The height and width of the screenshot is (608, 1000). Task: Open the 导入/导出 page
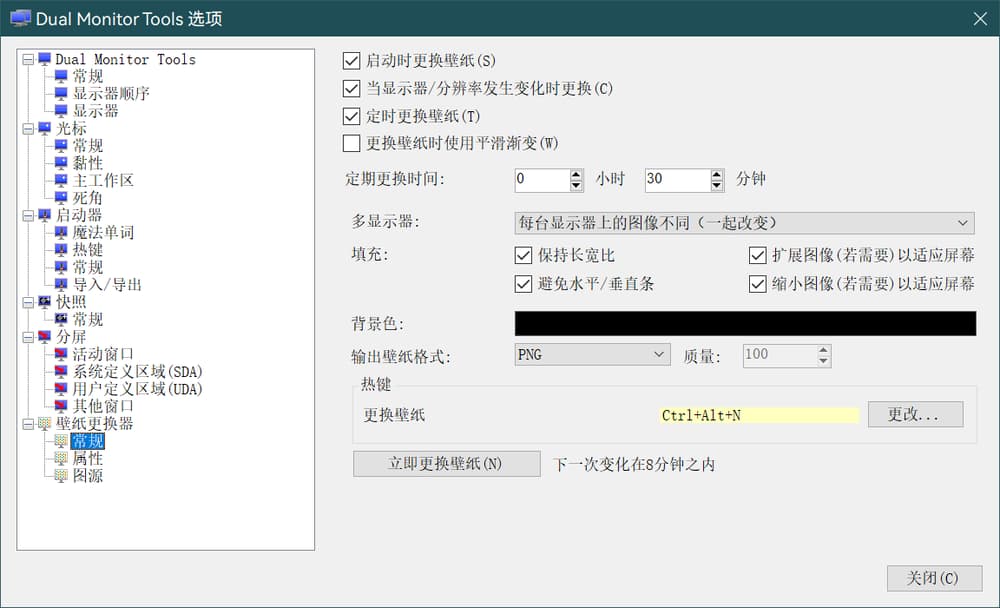(x=107, y=285)
